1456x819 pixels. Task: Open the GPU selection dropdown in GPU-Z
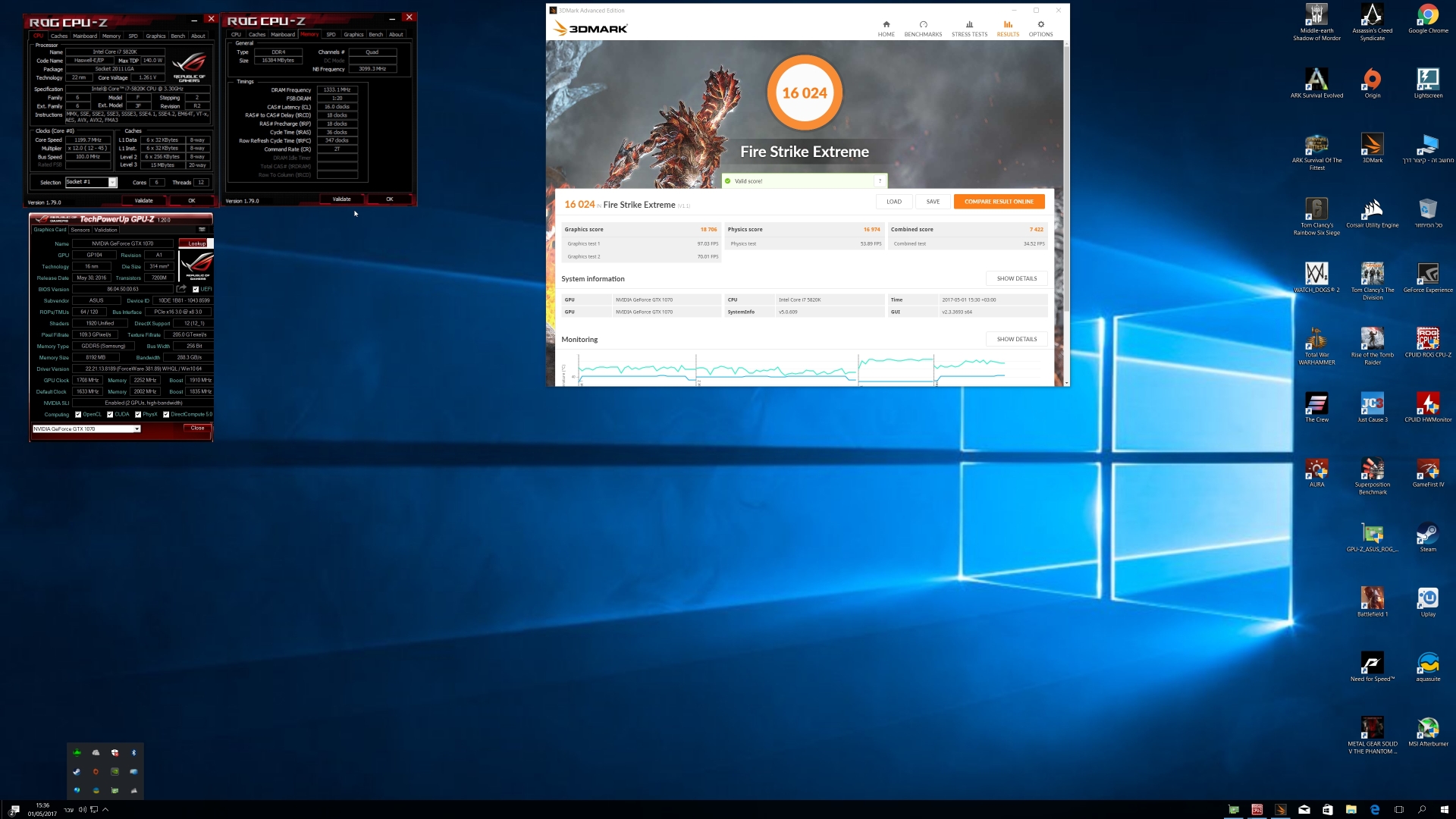click(x=86, y=429)
